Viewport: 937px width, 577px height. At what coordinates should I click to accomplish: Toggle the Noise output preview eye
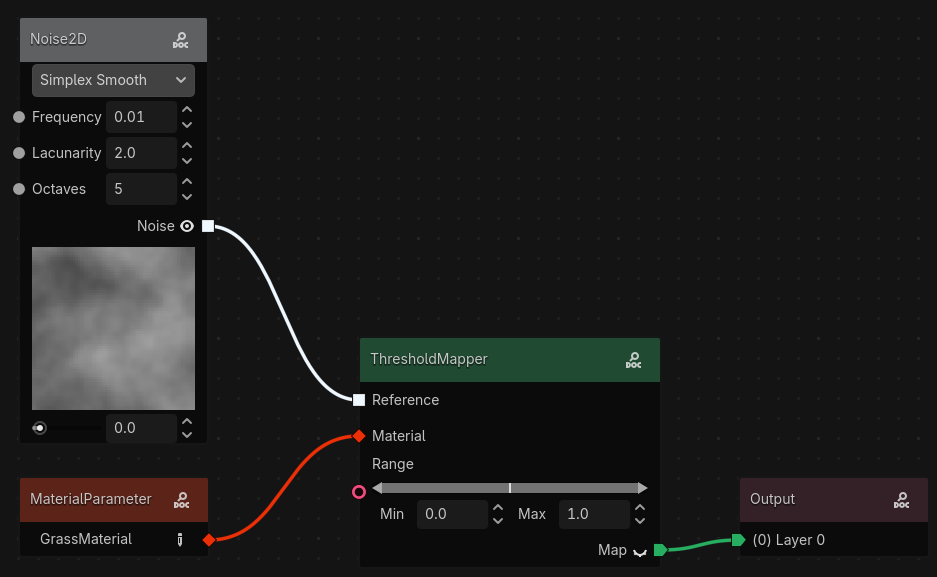(x=187, y=226)
